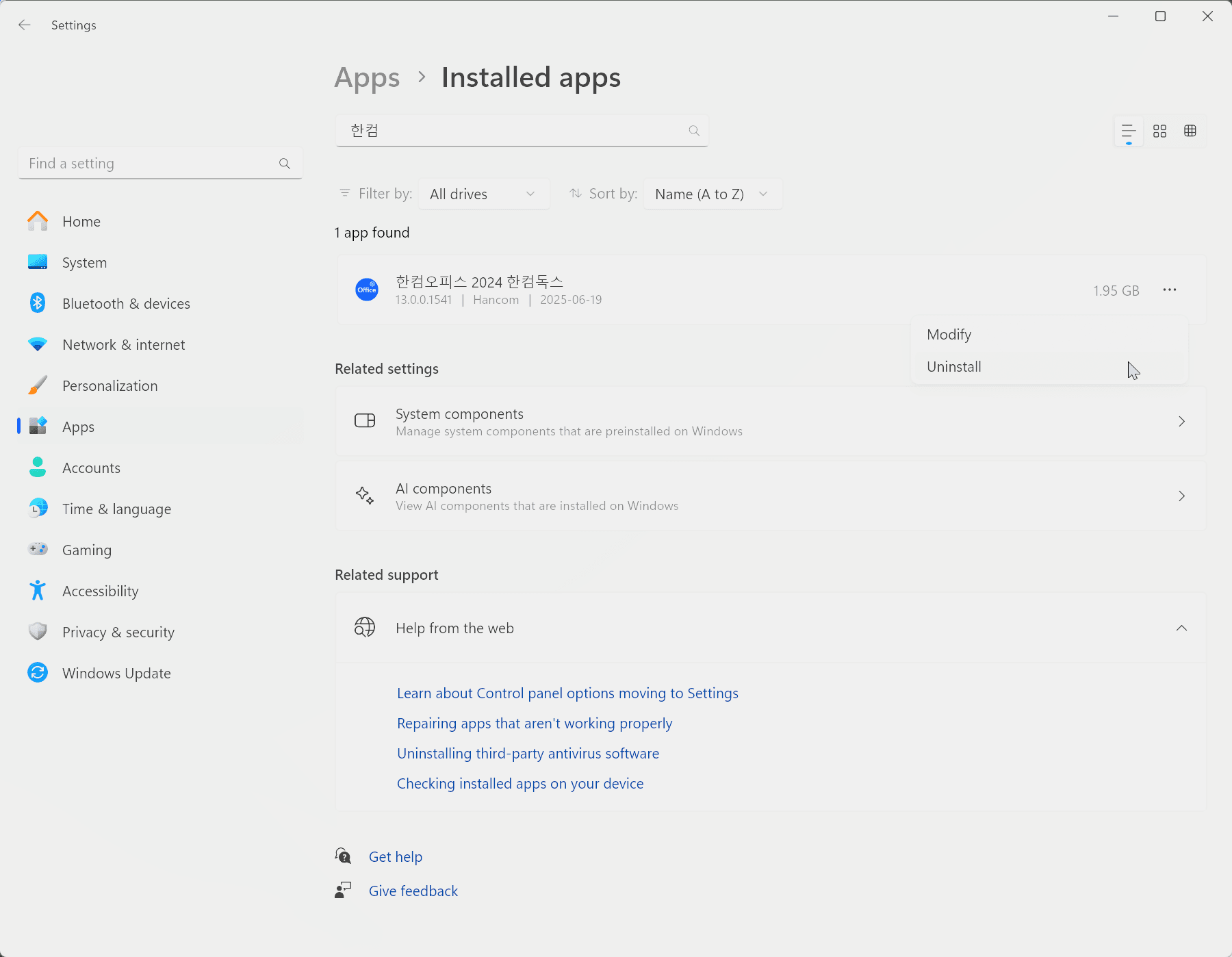The image size is (1232, 957).
Task: Click the Time & language globe icon
Action: click(x=38, y=509)
